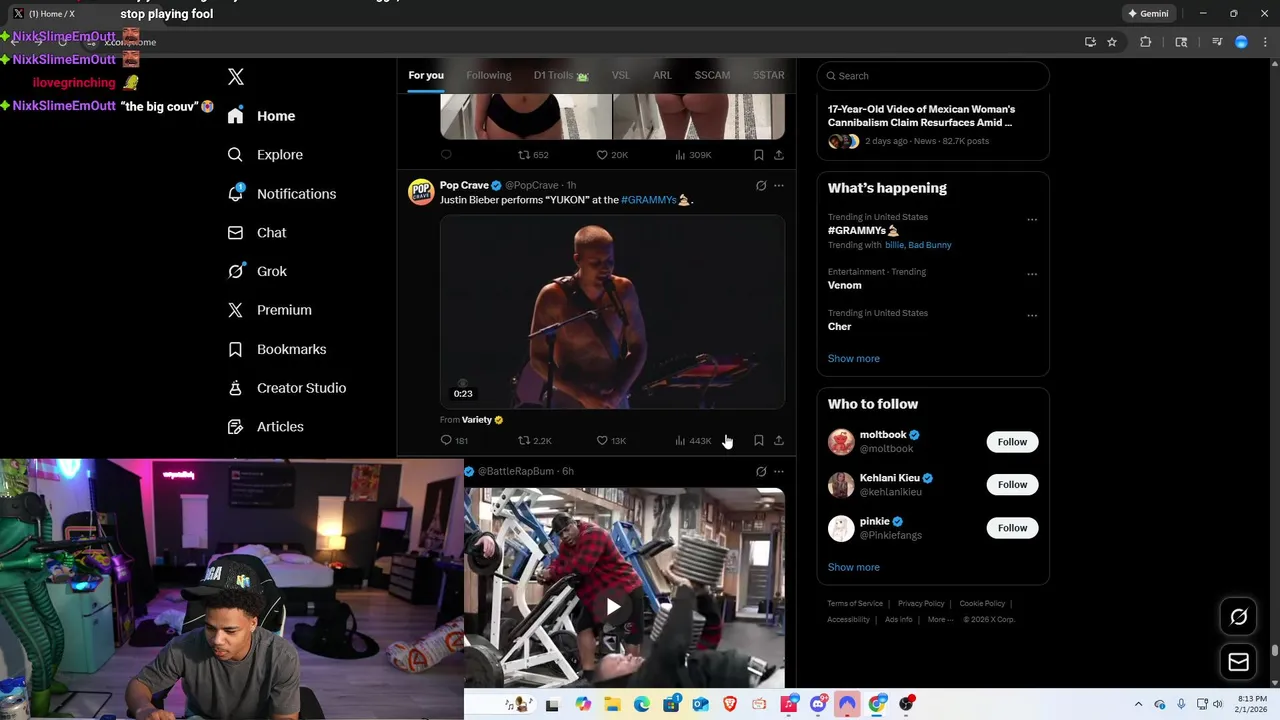Open Notifications in the sidebar
Screen dimensions: 1280x720
point(281,194)
